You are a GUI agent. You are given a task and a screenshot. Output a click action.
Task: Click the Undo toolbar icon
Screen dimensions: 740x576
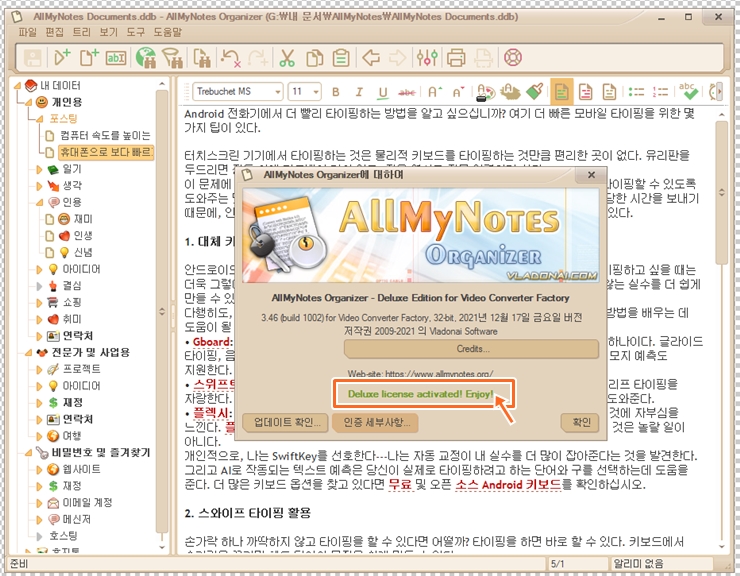tap(231, 58)
